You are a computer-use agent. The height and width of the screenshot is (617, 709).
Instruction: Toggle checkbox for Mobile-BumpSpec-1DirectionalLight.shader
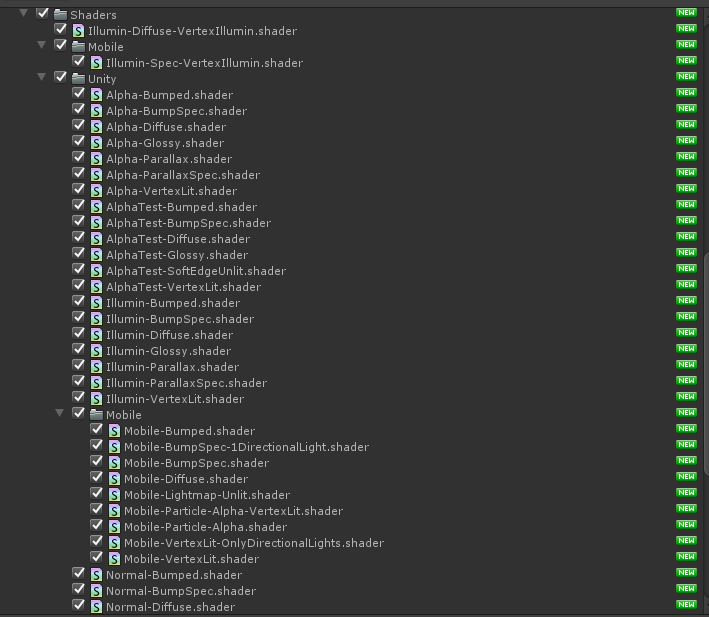tap(97, 445)
